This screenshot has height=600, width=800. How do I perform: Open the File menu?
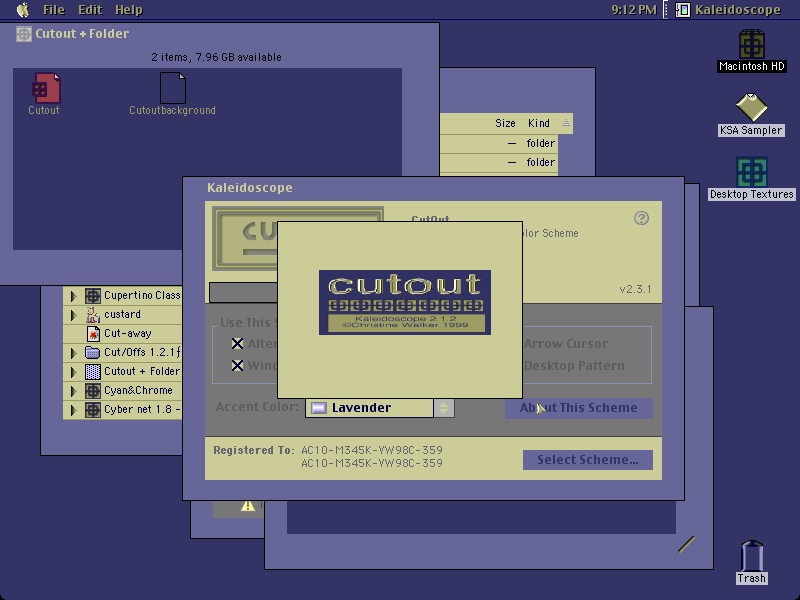click(x=54, y=10)
